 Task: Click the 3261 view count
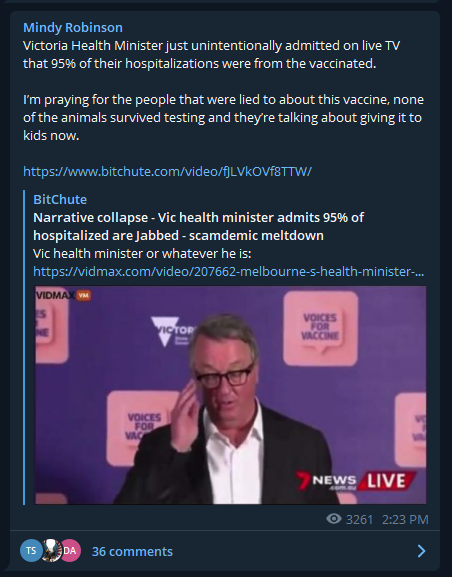tap(359, 520)
